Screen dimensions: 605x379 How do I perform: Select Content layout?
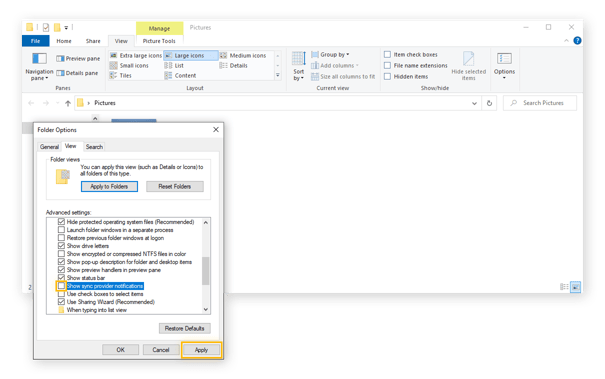(180, 76)
